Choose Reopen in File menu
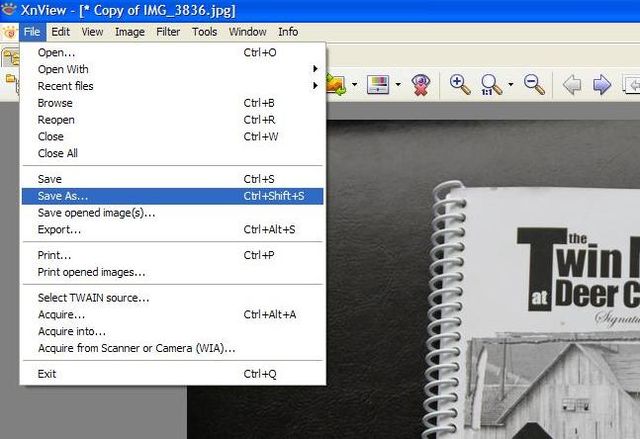Viewport: 640px width, 439px height. 173,120
